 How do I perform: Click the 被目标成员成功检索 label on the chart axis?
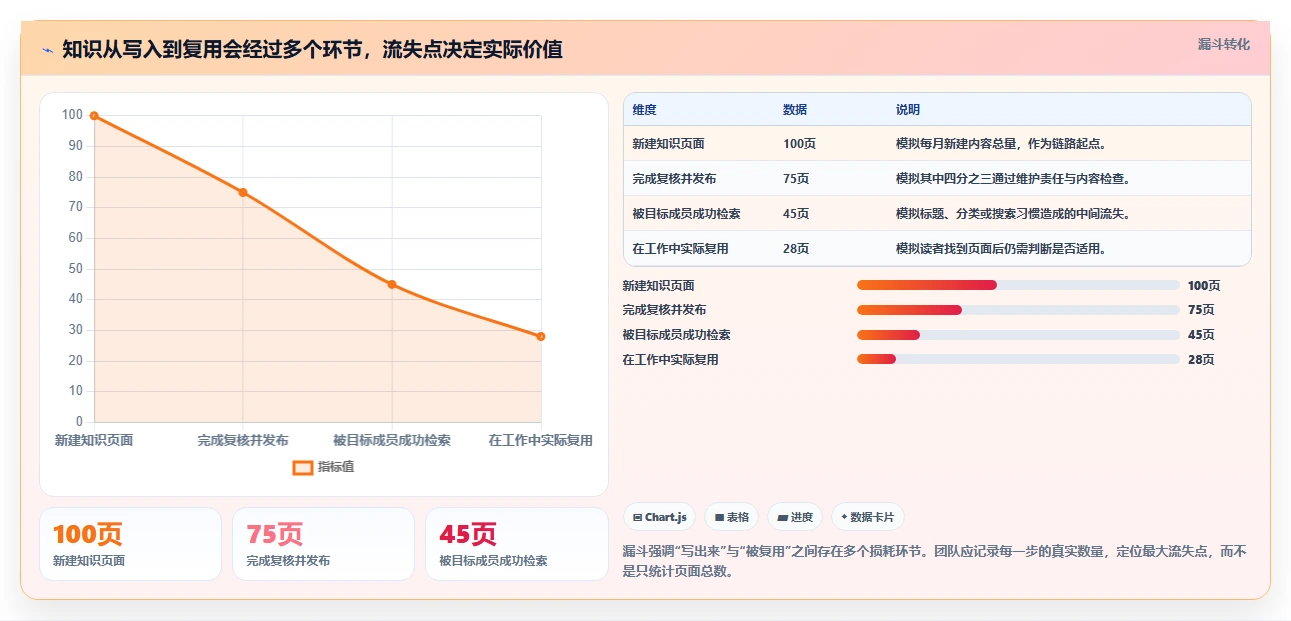(x=392, y=440)
